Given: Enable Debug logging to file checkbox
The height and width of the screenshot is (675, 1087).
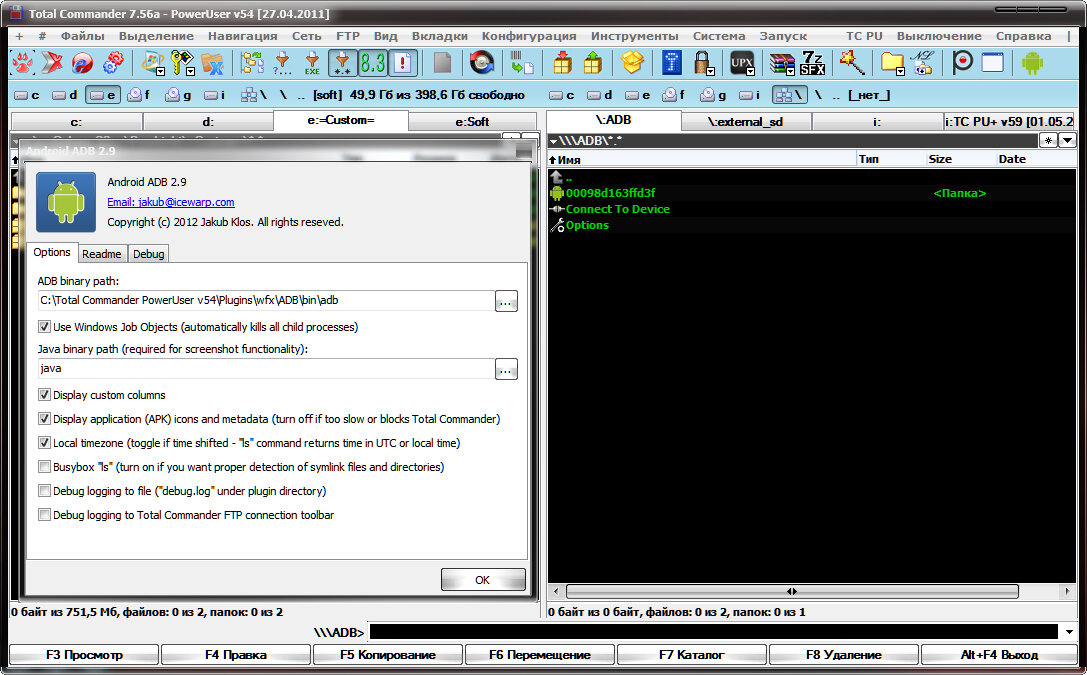Looking at the screenshot, I should (44, 491).
